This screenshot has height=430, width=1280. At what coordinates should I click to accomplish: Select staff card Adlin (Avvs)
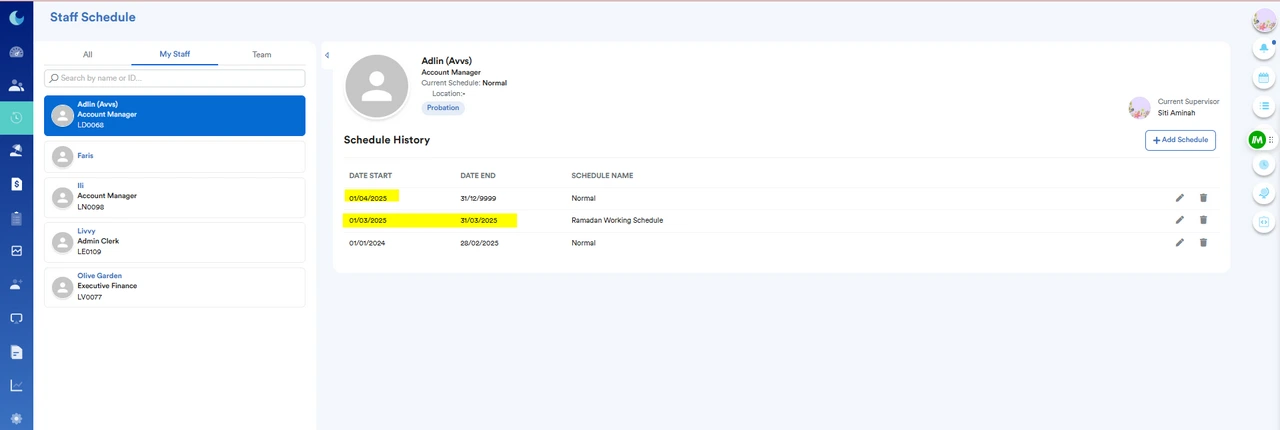[175, 115]
